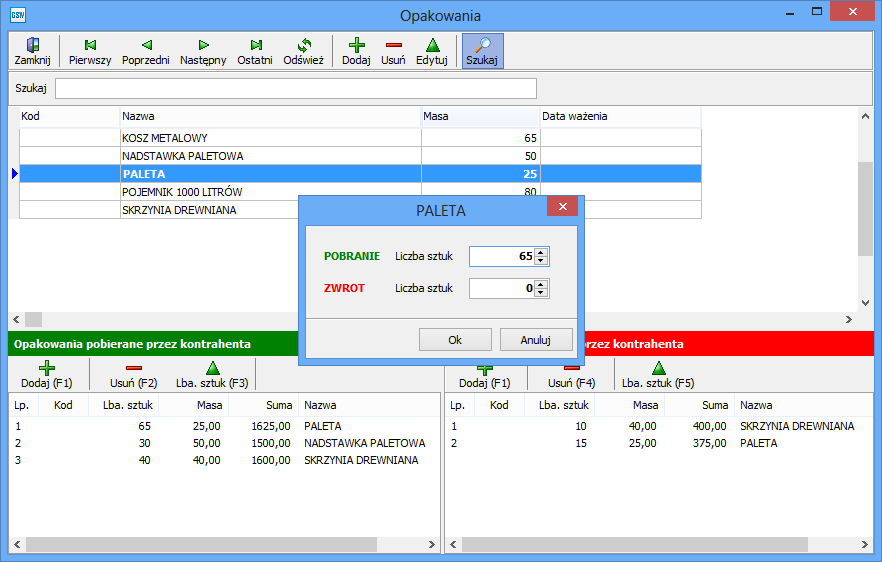882x562 pixels.
Task: Click the Poprzedni (previous) record icon
Action: [x=146, y=50]
